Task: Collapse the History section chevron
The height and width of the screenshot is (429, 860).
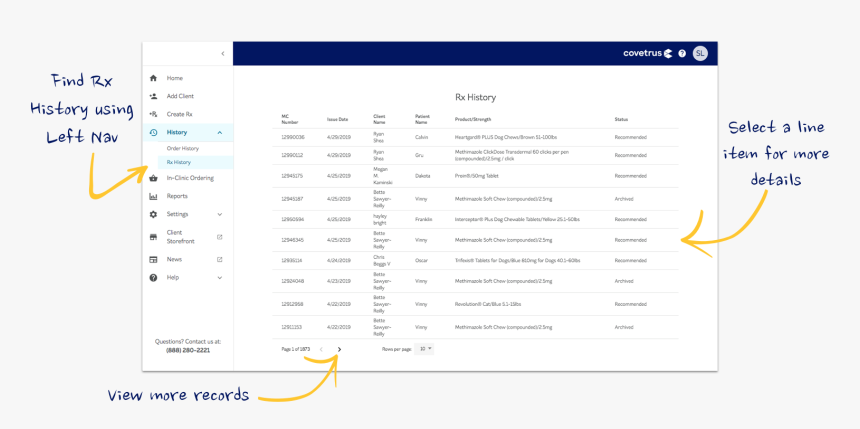Action: click(x=219, y=132)
